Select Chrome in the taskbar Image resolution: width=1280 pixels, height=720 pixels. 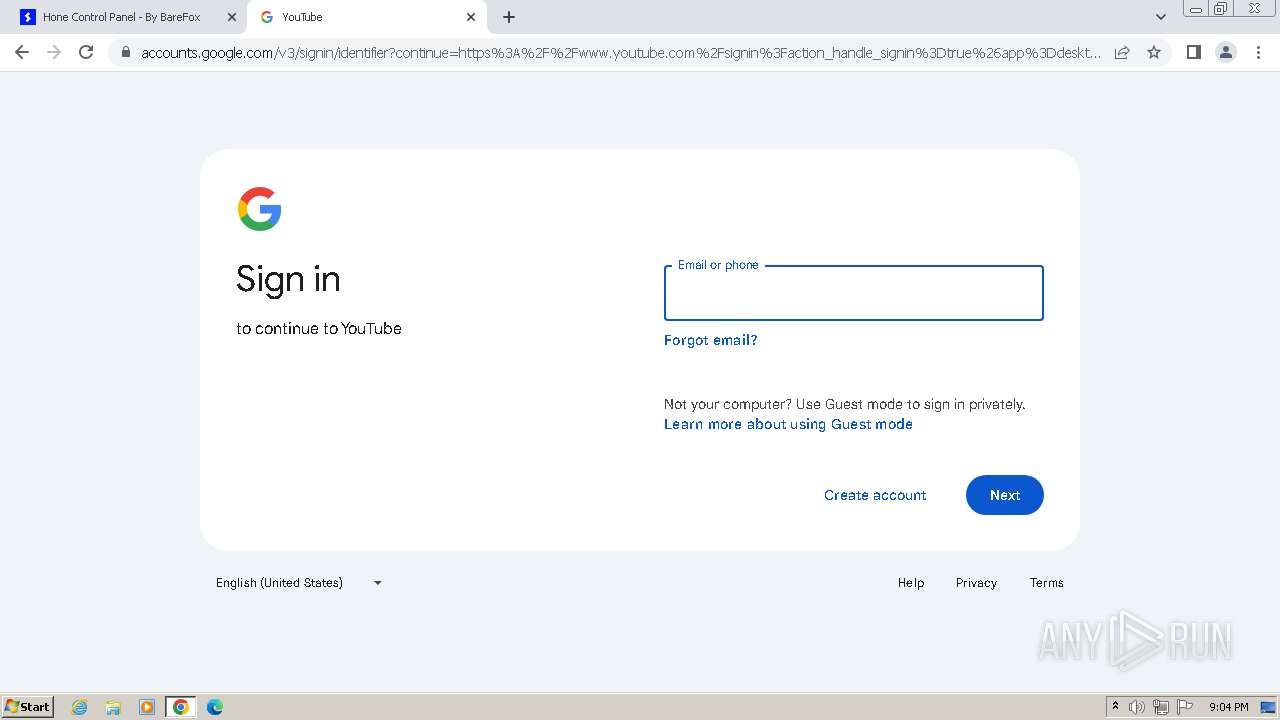tap(181, 707)
